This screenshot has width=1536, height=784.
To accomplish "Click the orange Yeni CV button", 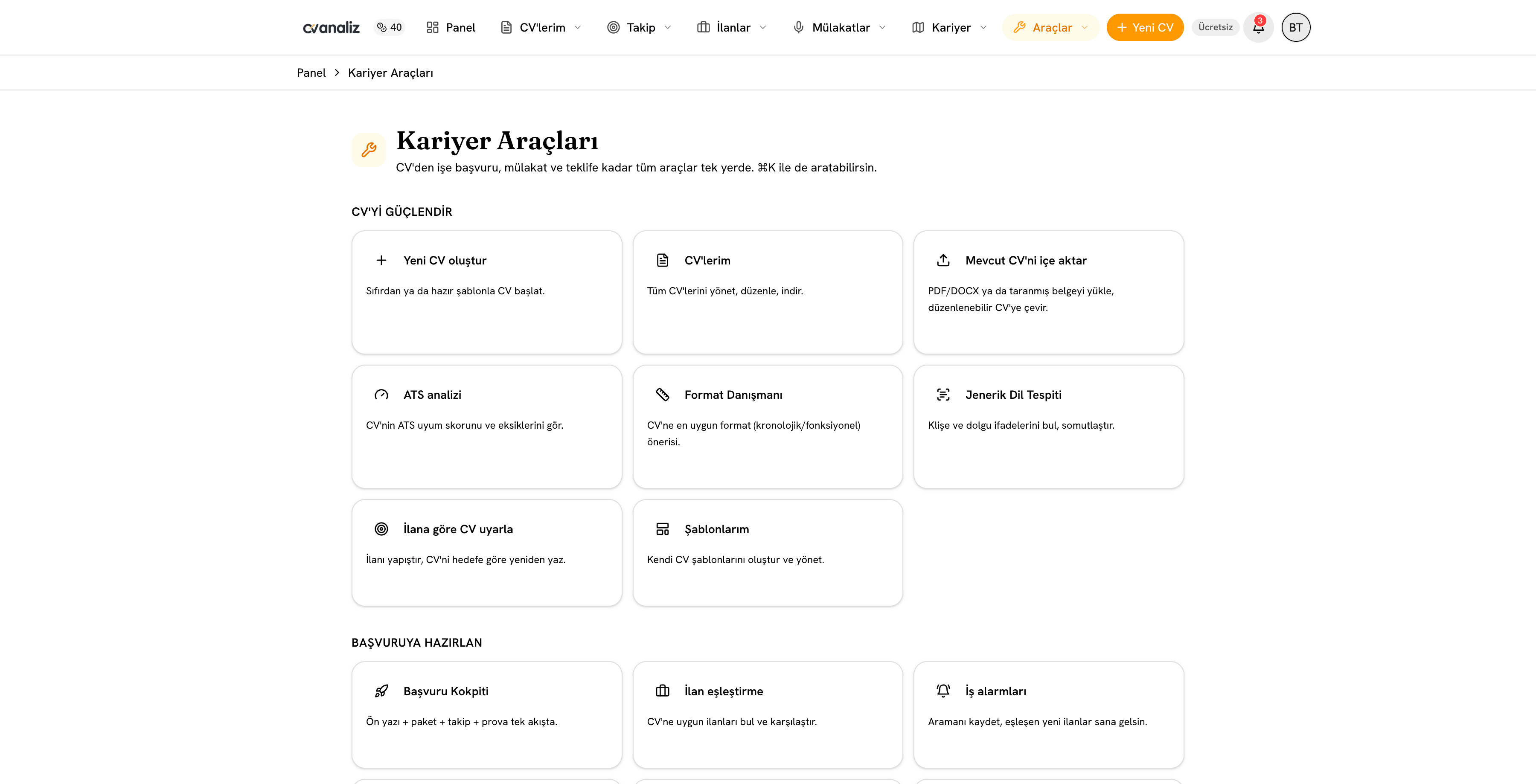I will pyautogui.click(x=1145, y=27).
